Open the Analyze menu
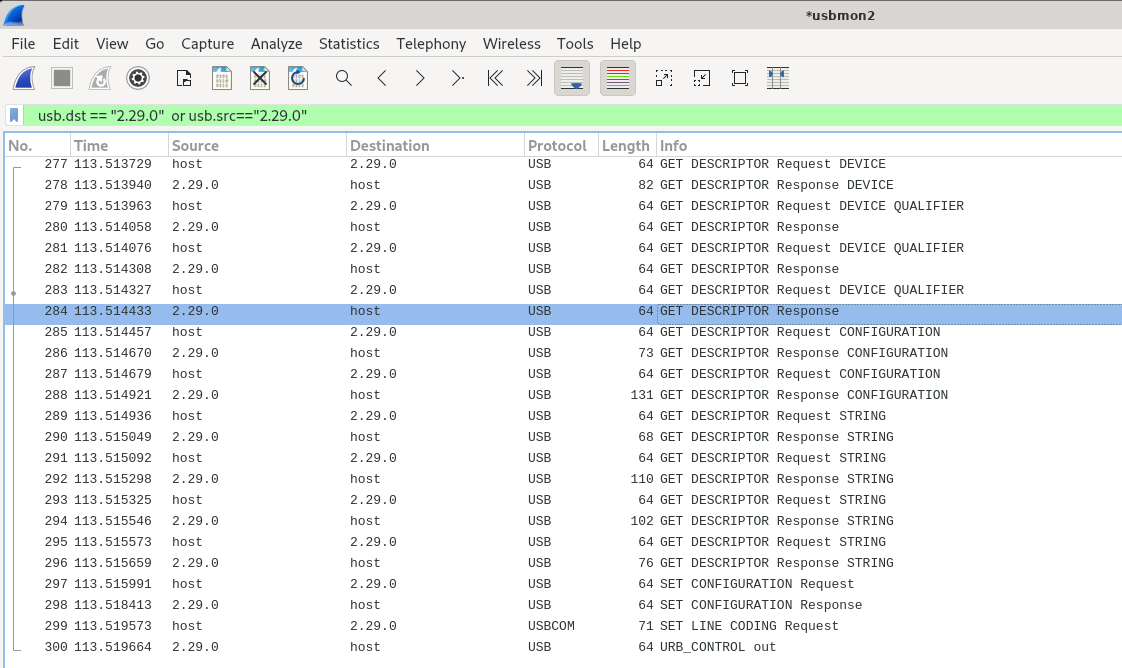Image resolution: width=1122 pixels, height=668 pixels. click(276, 44)
